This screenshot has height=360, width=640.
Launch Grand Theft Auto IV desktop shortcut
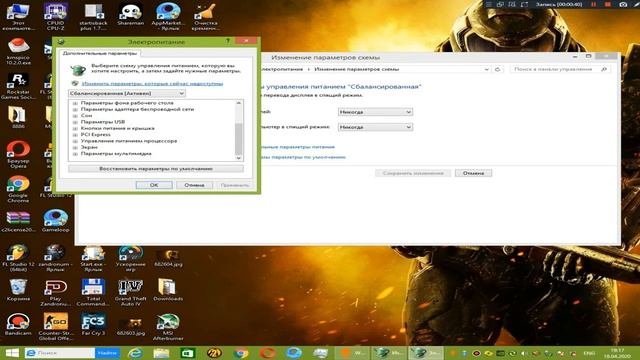(x=130, y=292)
